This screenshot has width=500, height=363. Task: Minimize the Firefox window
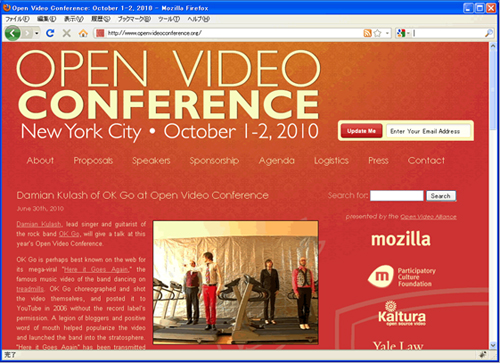click(x=468, y=8)
